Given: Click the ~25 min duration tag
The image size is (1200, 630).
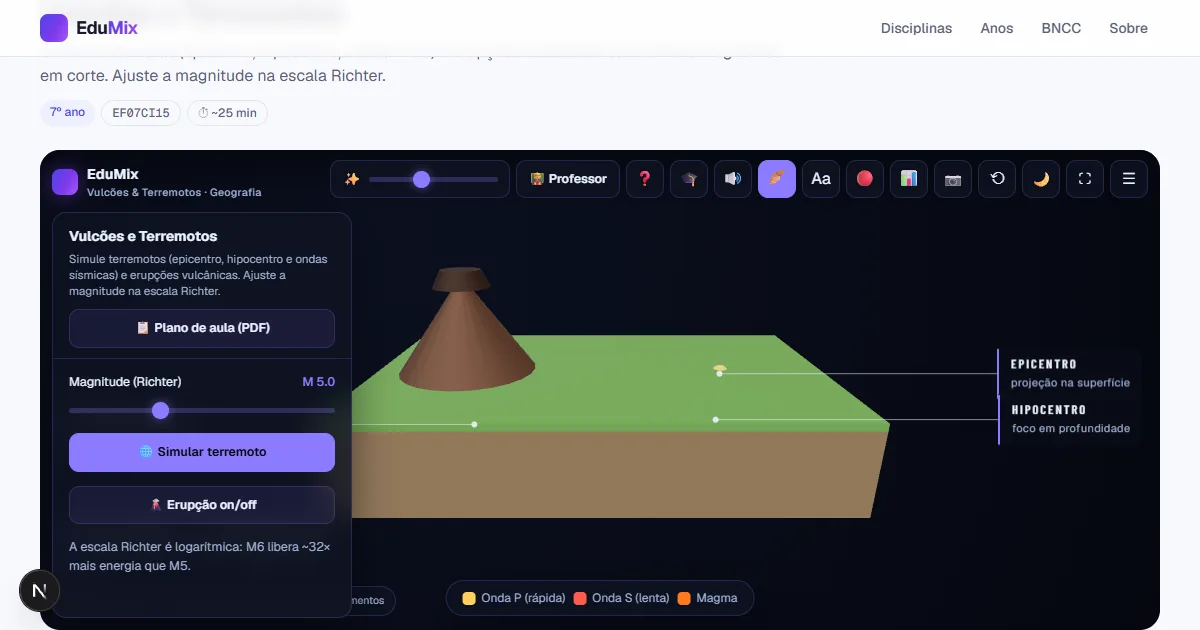Looking at the screenshot, I should click(227, 113).
